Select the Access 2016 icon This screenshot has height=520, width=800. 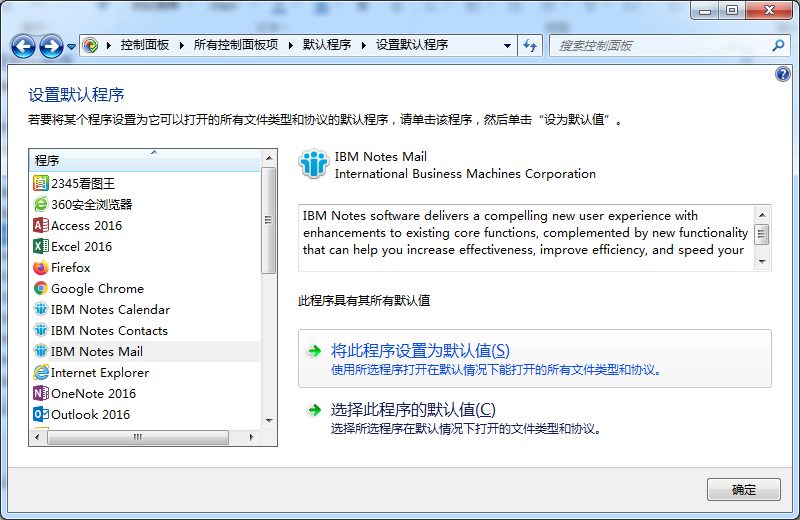coord(41,225)
